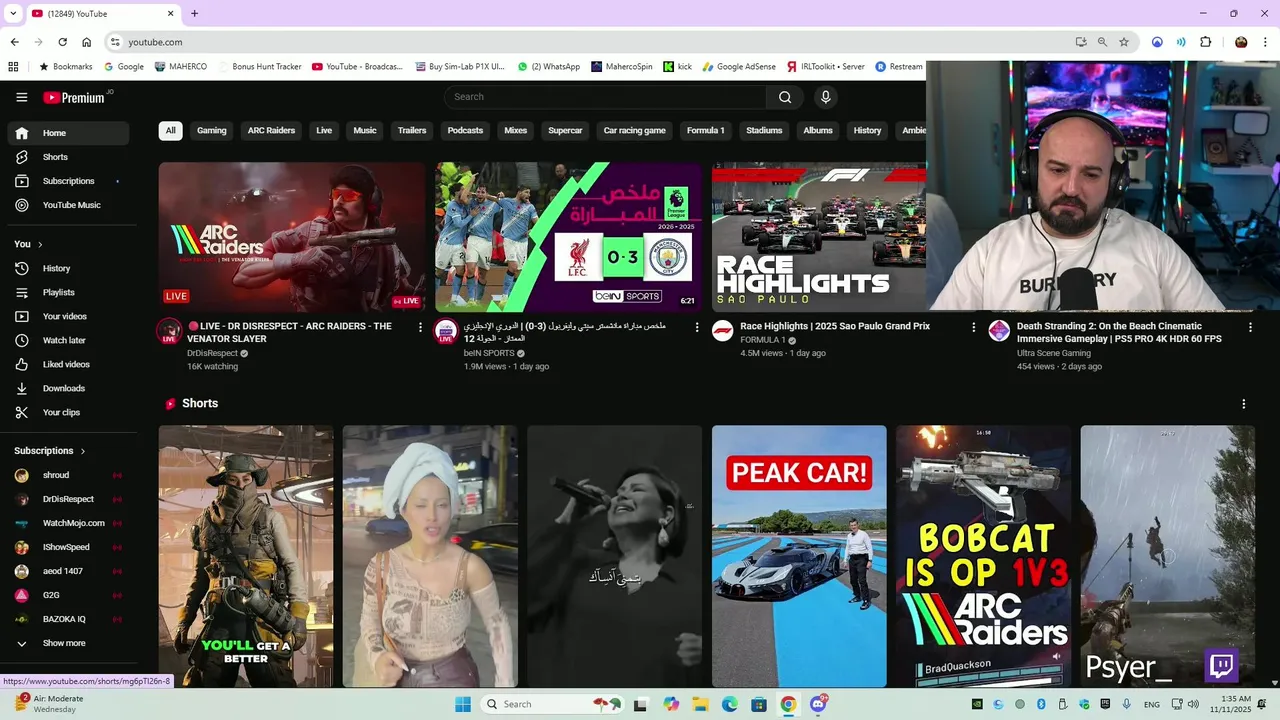Reload the page with refresh button

[x=62, y=42]
